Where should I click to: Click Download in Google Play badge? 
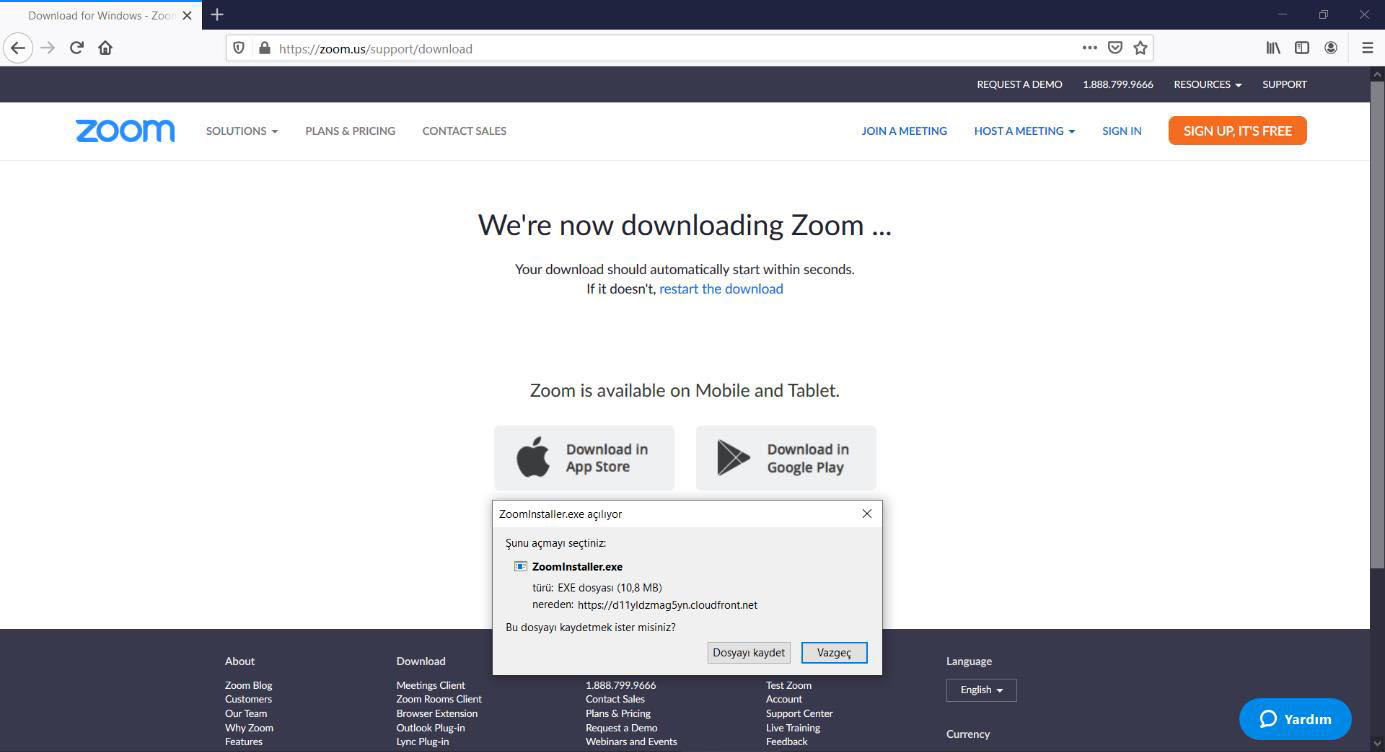pos(786,458)
